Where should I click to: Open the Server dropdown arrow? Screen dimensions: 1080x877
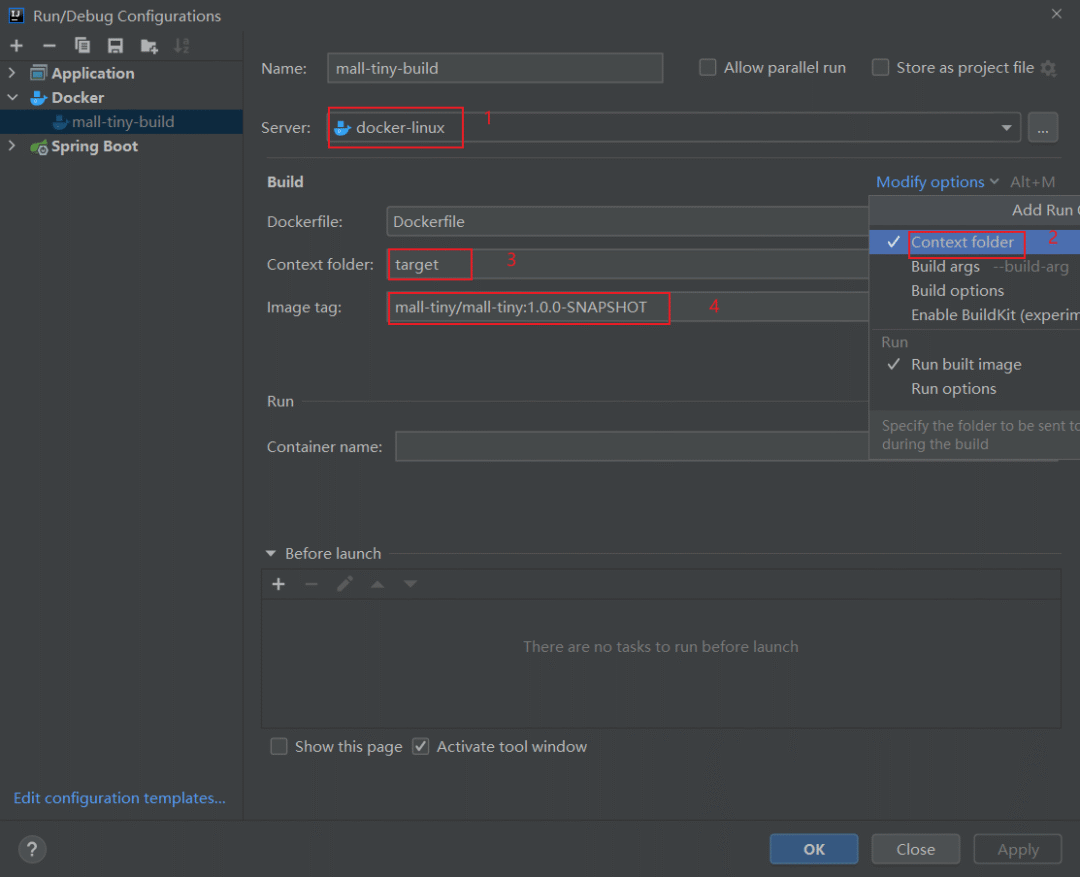point(1006,127)
